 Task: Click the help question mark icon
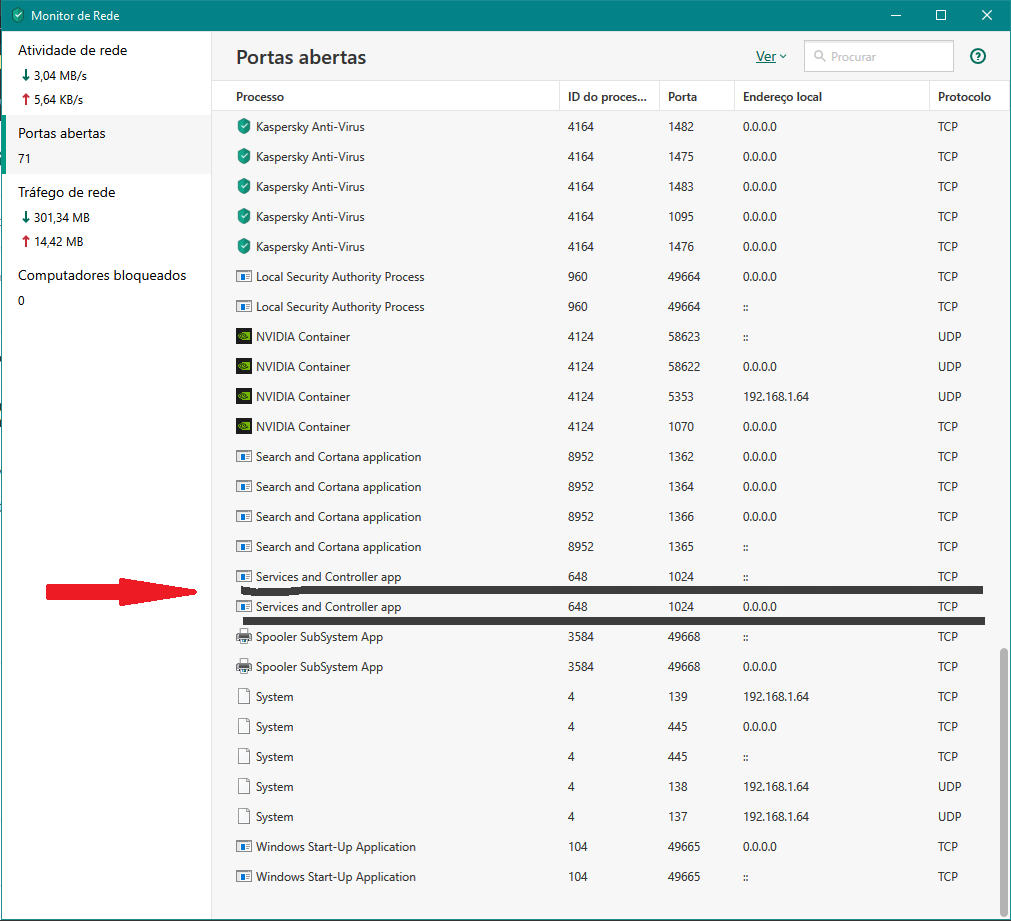click(978, 57)
